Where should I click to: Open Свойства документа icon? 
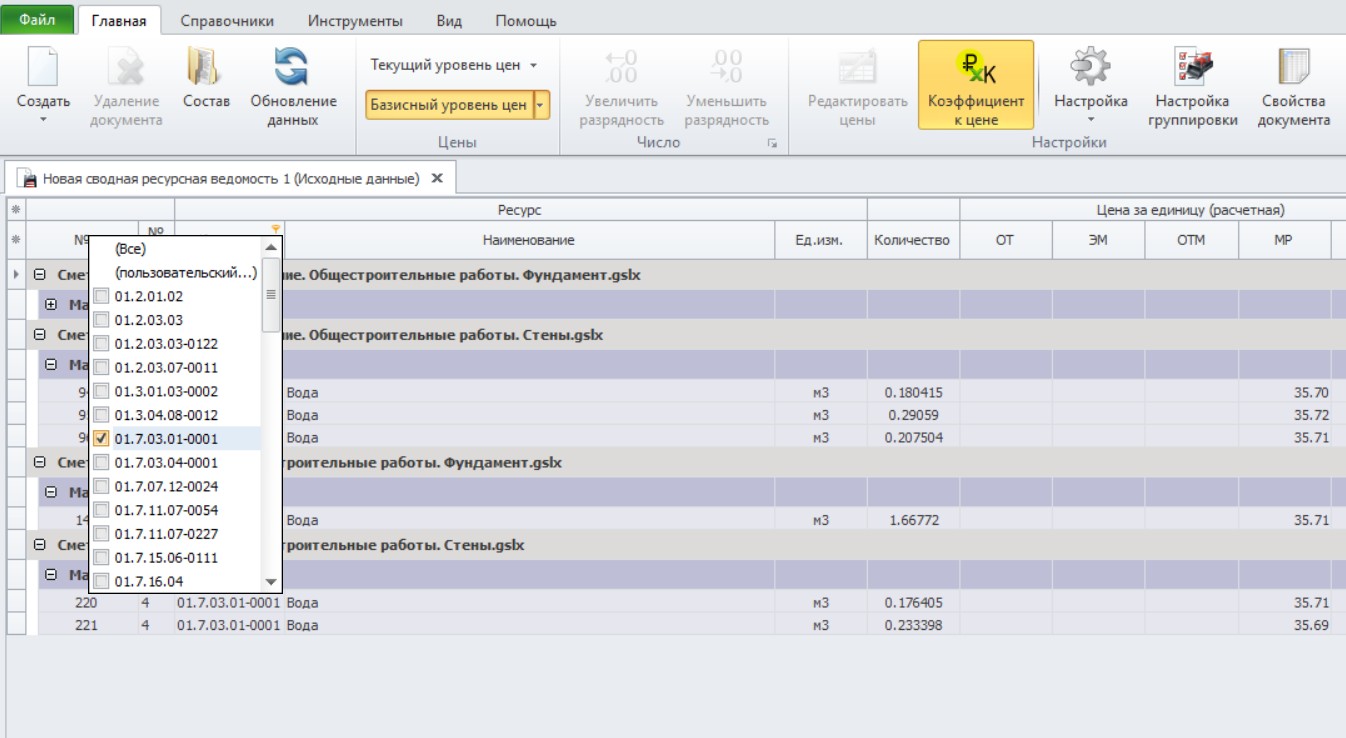[1294, 68]
